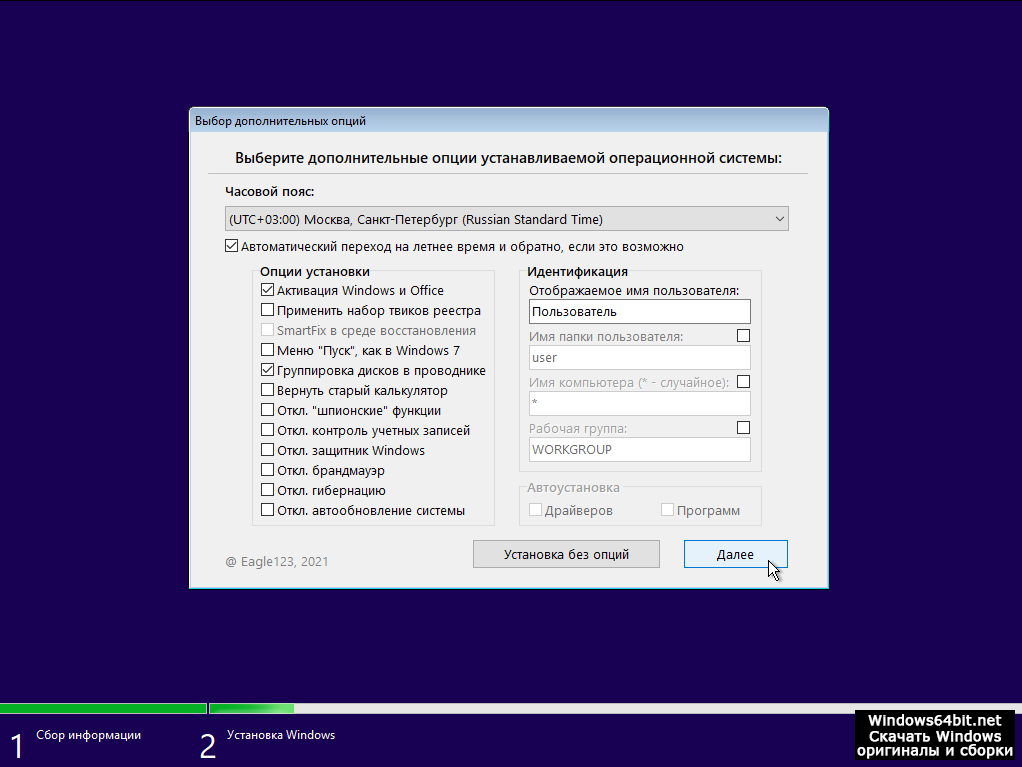Enable Применить набор твиков реестра checkbox
1022x767 pixels.
tap(267, 310)
